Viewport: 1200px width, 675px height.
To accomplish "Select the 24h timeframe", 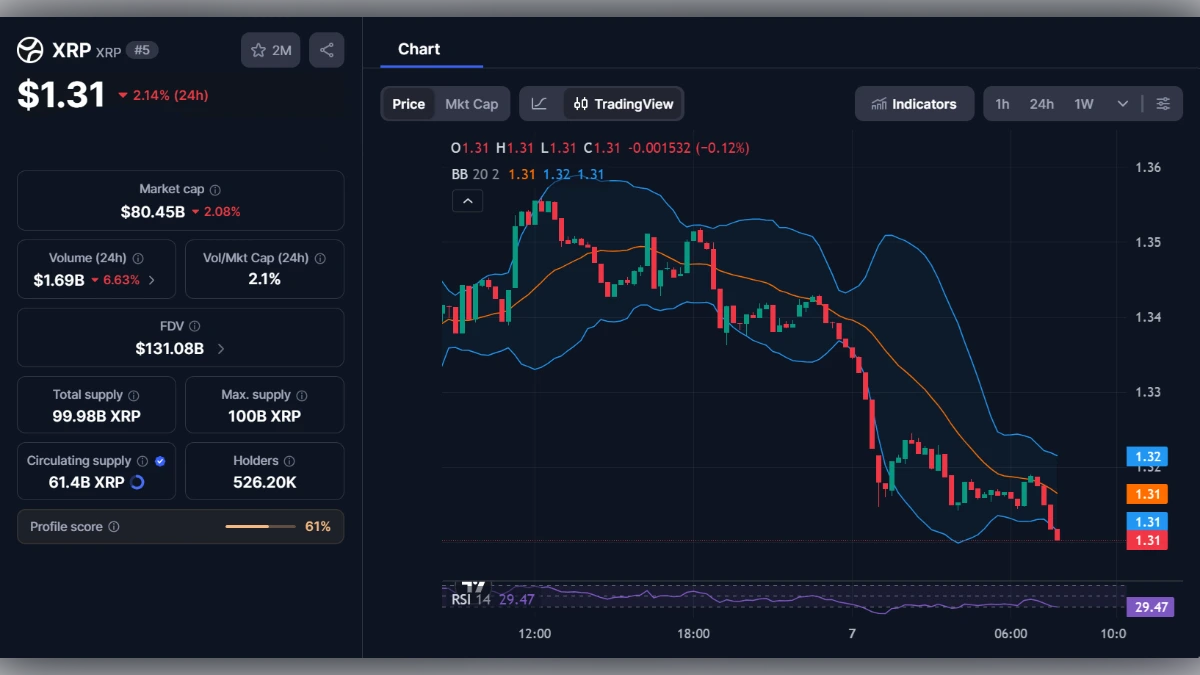I will (1041, 103).
